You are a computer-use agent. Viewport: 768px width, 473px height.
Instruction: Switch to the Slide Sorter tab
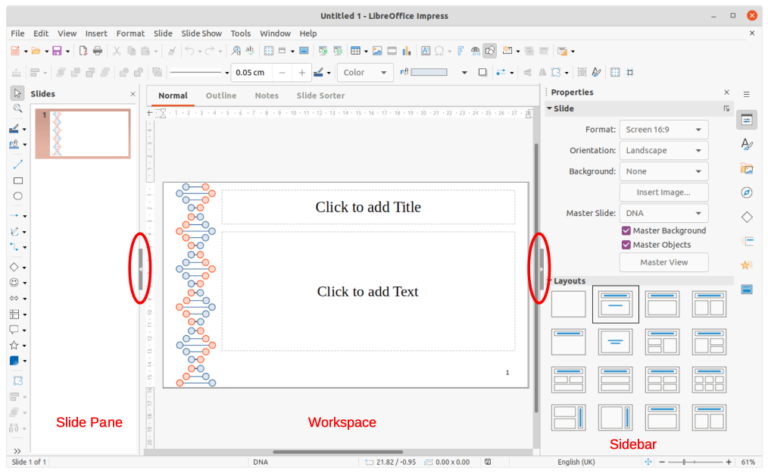coord(320,96)
